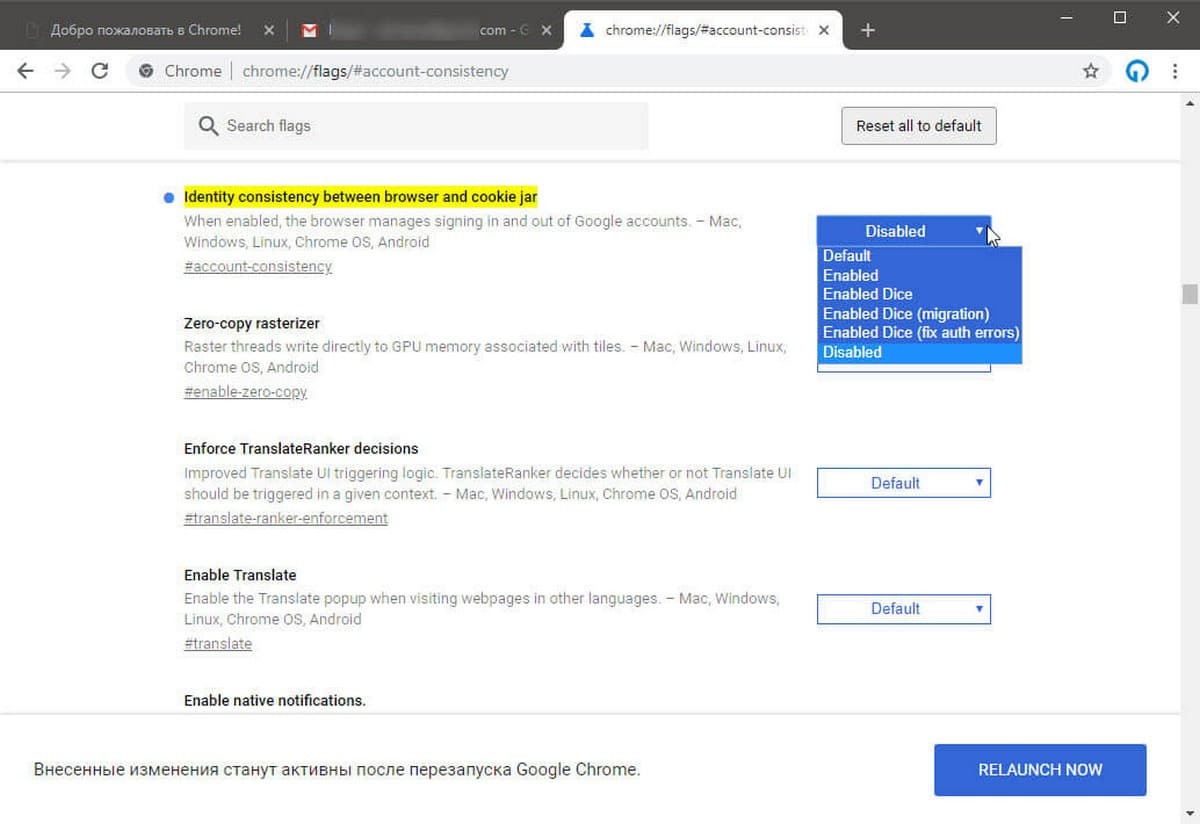1200x824 pixels.
Task: Click the RELAUNCH NOW button
Action: [1040, 770]
